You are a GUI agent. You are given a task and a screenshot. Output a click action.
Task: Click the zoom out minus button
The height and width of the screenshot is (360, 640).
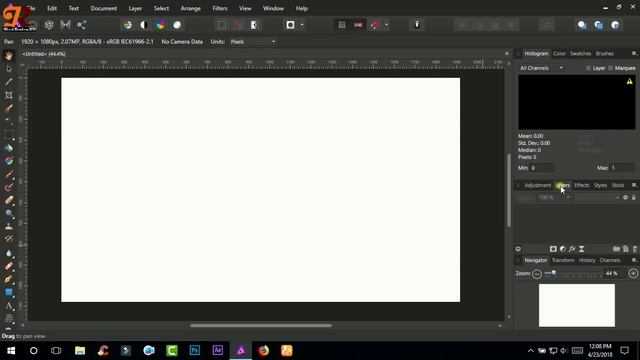[537, 274]
